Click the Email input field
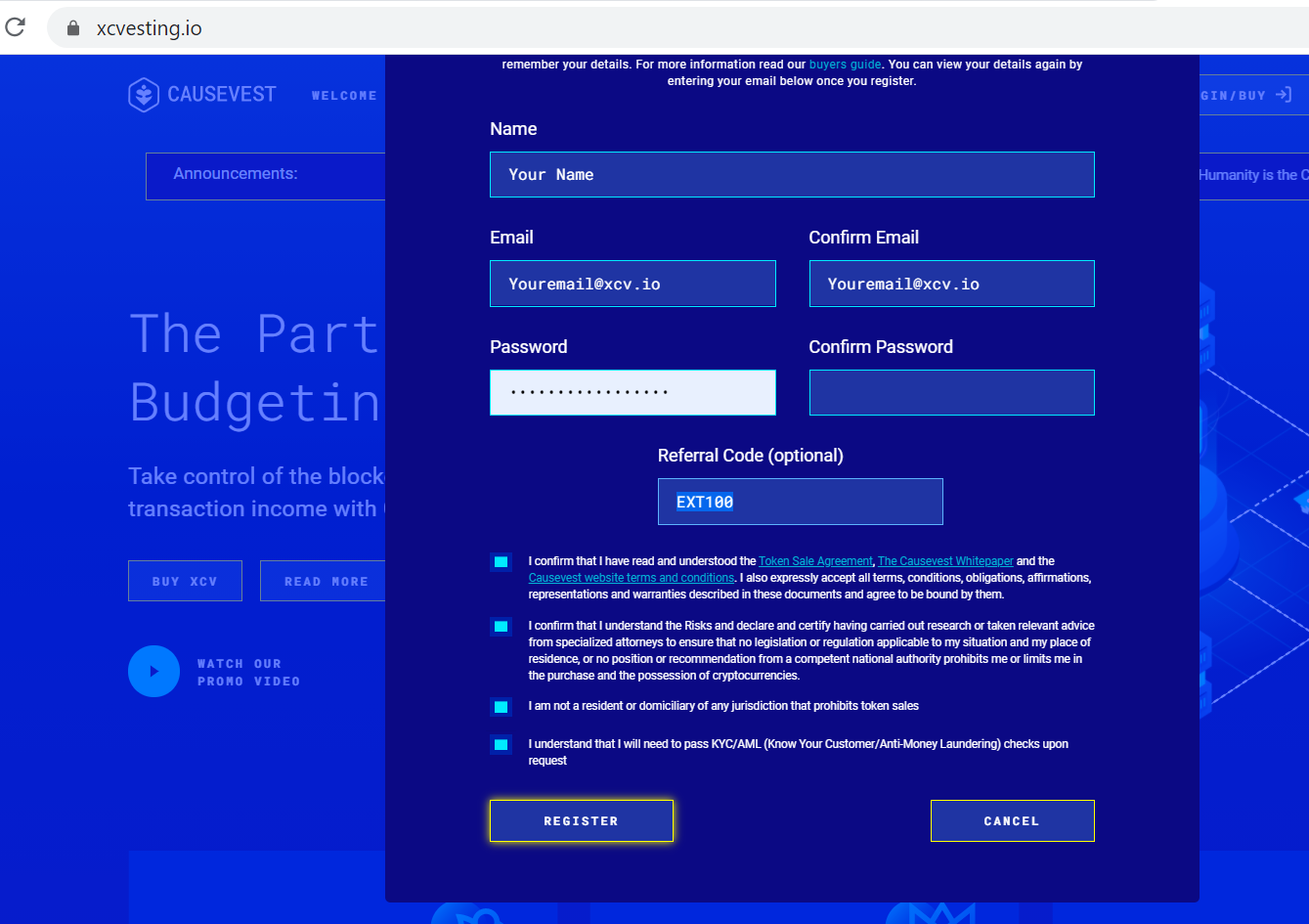The width and height of the screenshot is (1309, 924). (633, 284)
